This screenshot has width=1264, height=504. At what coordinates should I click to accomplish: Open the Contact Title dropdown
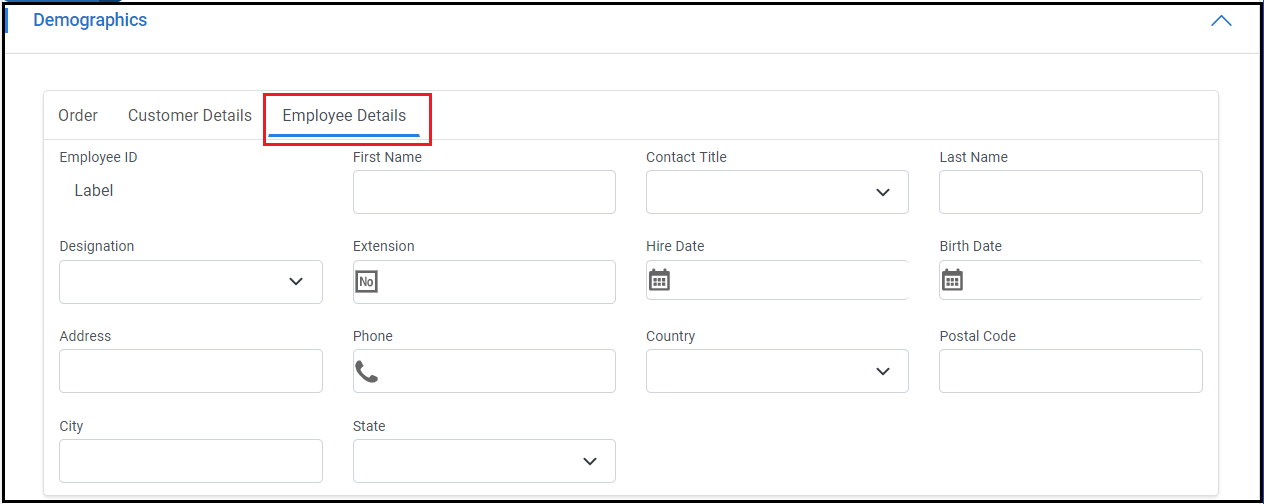tap(777, 192)
